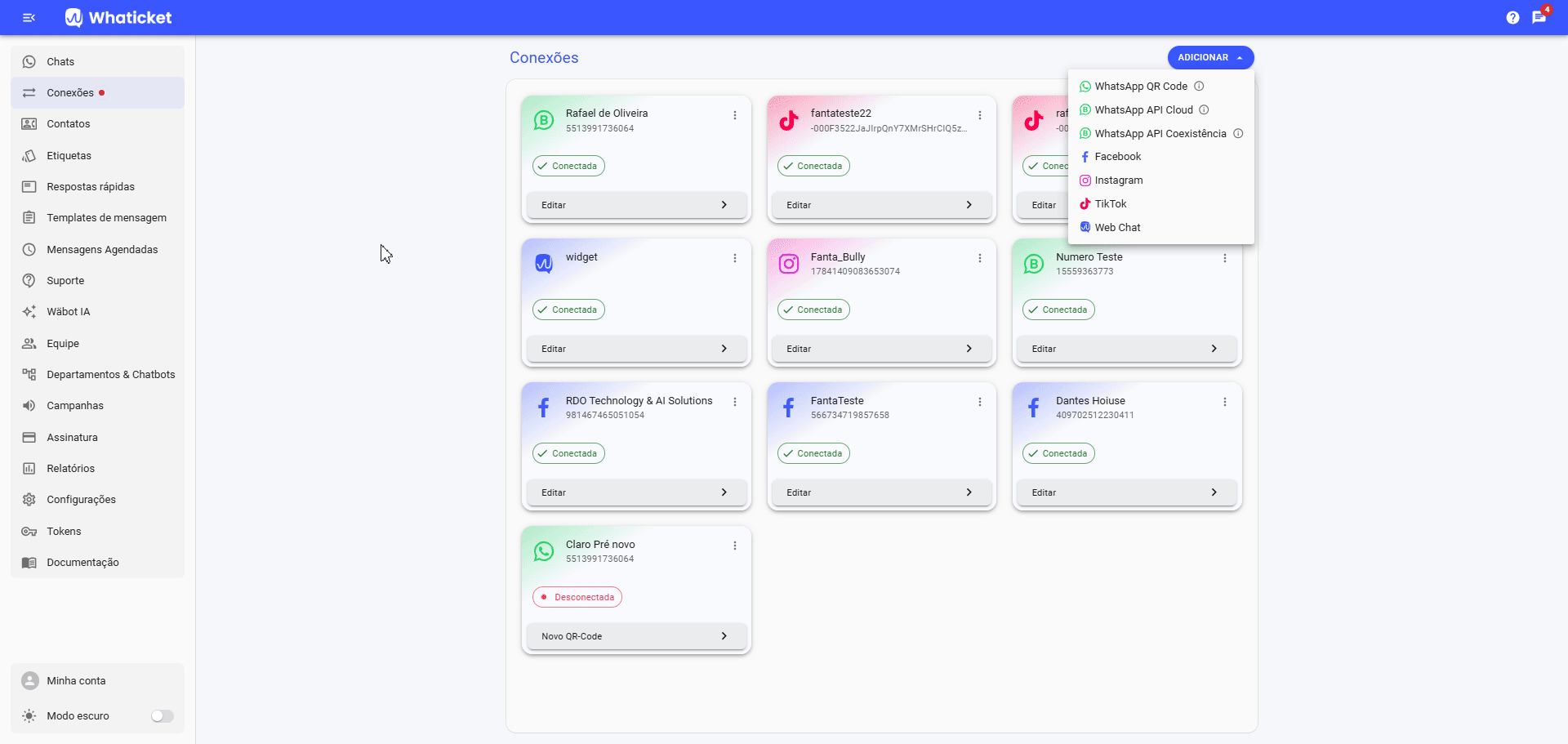This screenshot has height=744, width=1568.
Task: Open notifications chat icon with badge
Action: pos(1539,17)
